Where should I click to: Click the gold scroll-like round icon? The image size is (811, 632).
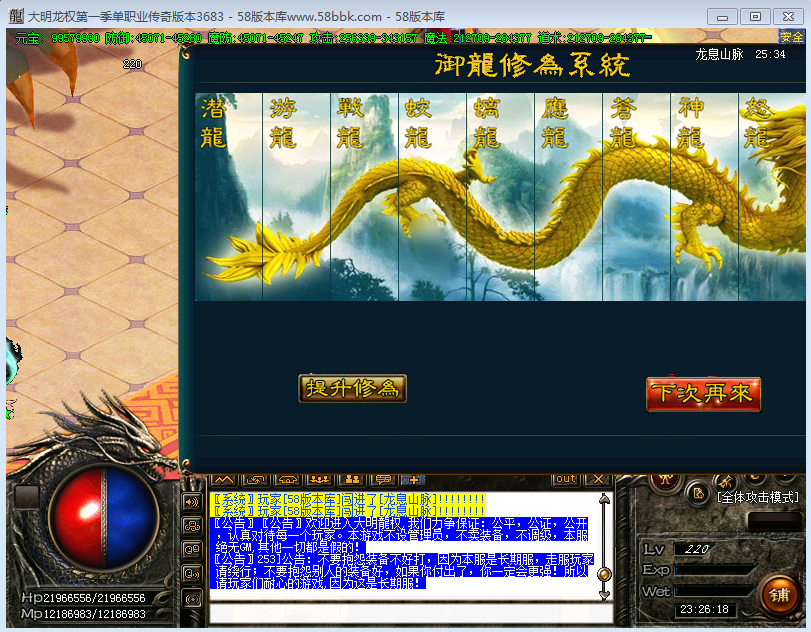point(726,483)
